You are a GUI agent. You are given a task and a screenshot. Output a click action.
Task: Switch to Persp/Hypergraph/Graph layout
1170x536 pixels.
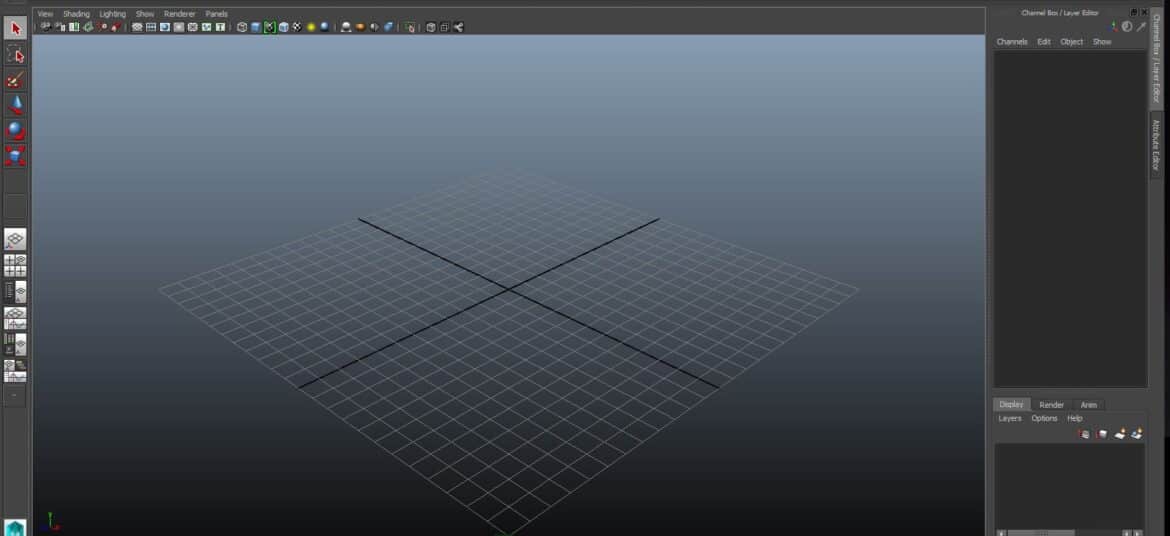15,370
